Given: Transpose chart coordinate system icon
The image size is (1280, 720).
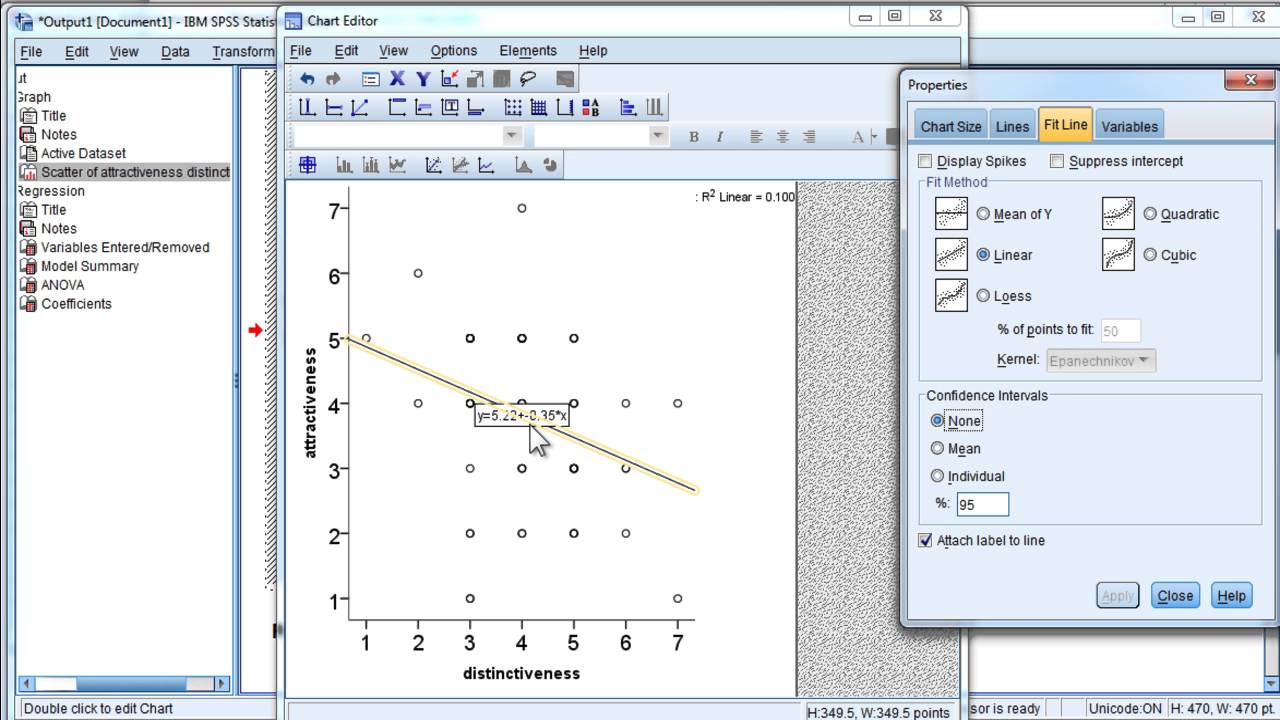Looking at the screenshot, I should click(627, 107).
